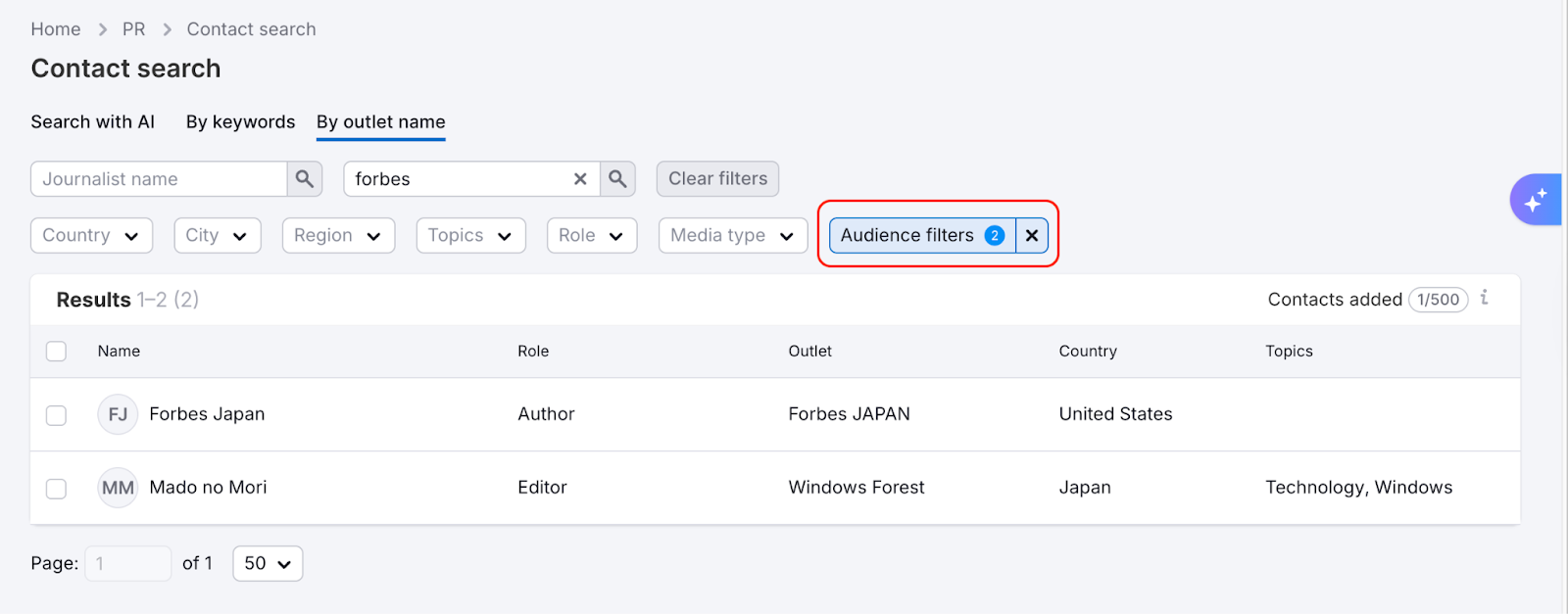Switch to the Search with AI tab
This screenshot has height=614, width=1568.
pyautogui.click(x=93, y=121)
